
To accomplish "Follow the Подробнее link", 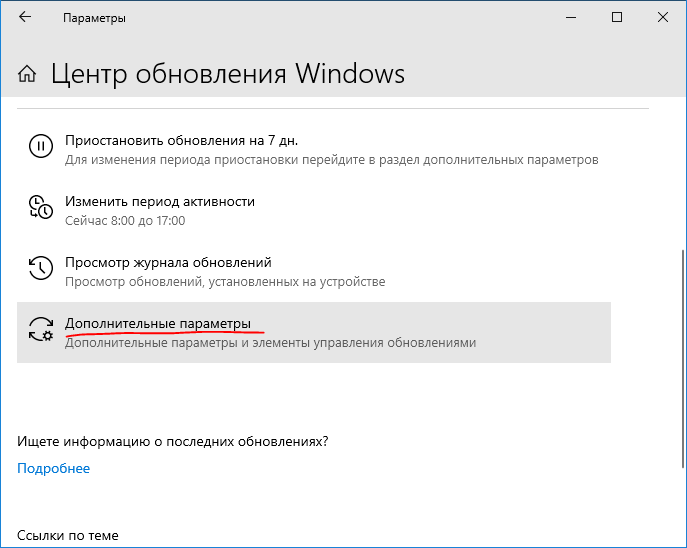I will click(53, 468).
